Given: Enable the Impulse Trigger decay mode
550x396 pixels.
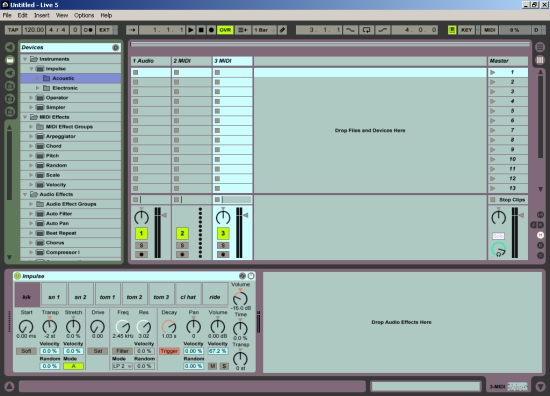Looking at the screenshot, I should pyautogui.click(x=169, y=351).
